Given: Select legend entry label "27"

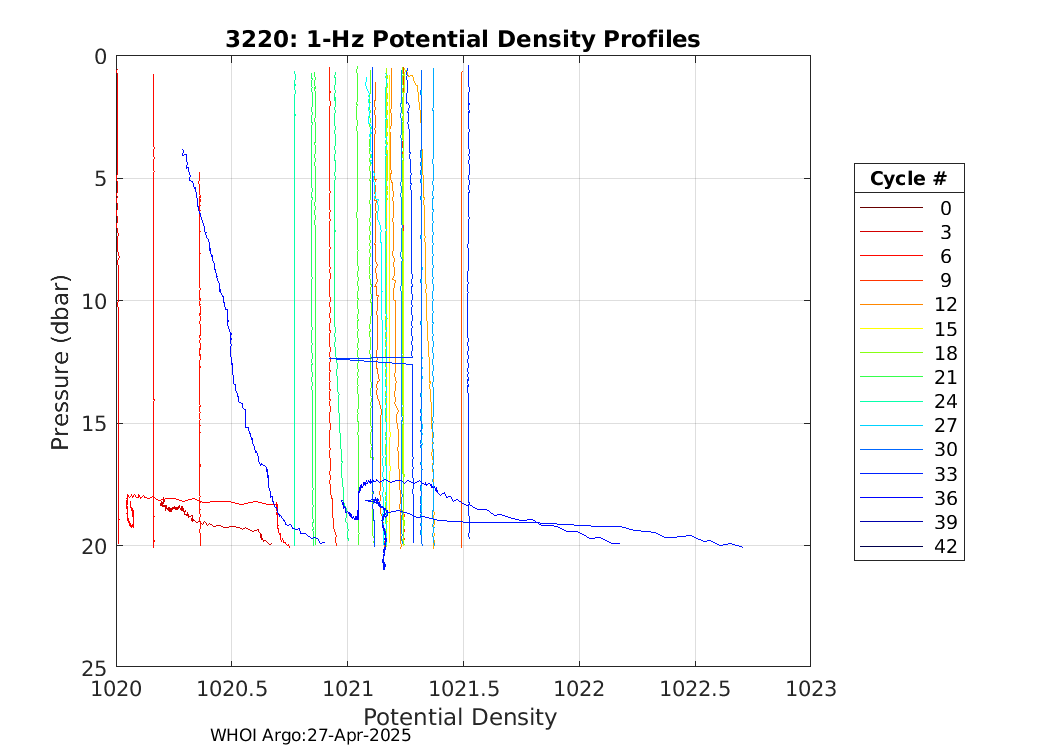Looking at the screenshot, I should coord(946,426).
